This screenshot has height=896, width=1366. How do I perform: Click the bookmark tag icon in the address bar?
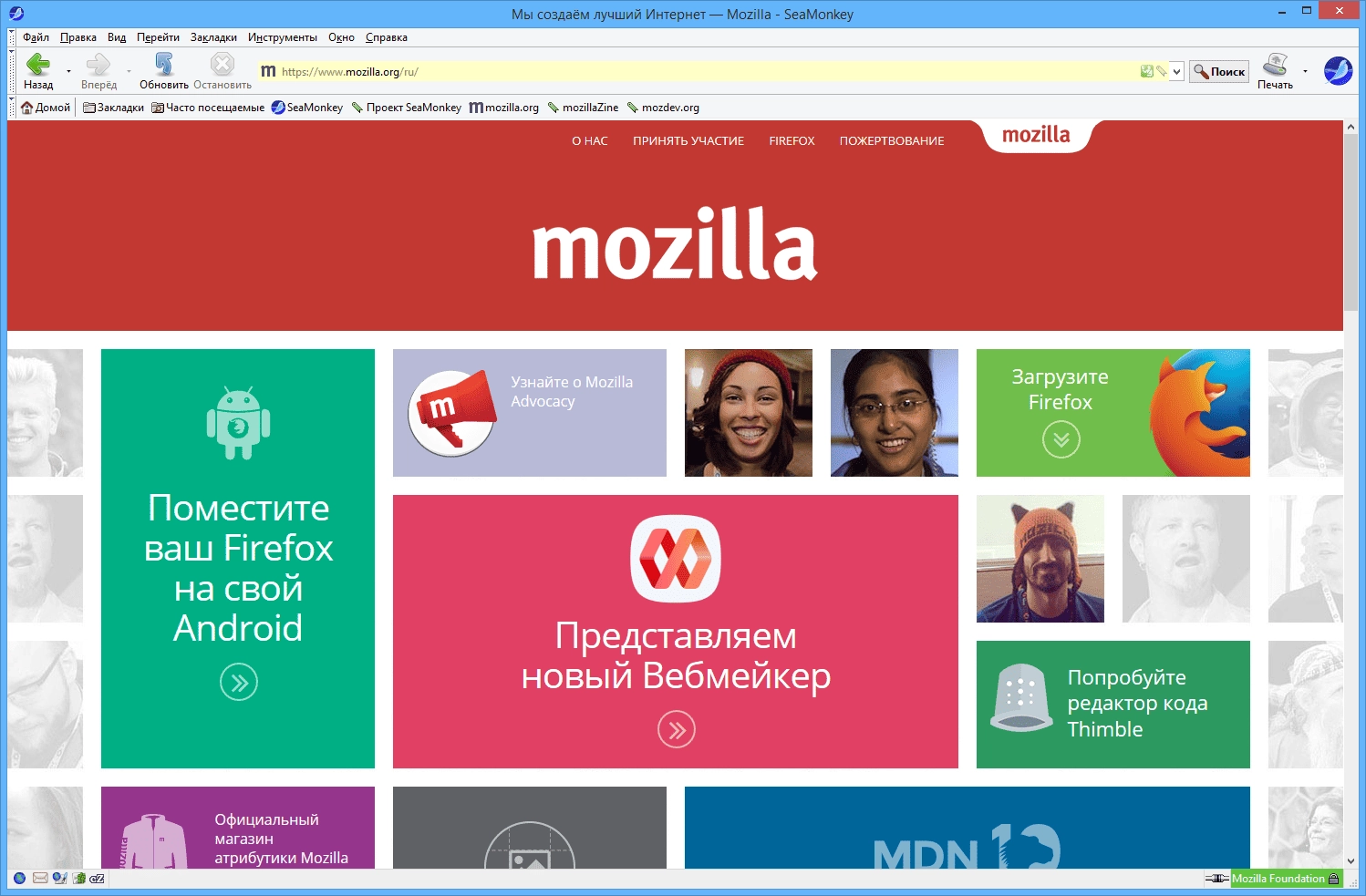1161,71
